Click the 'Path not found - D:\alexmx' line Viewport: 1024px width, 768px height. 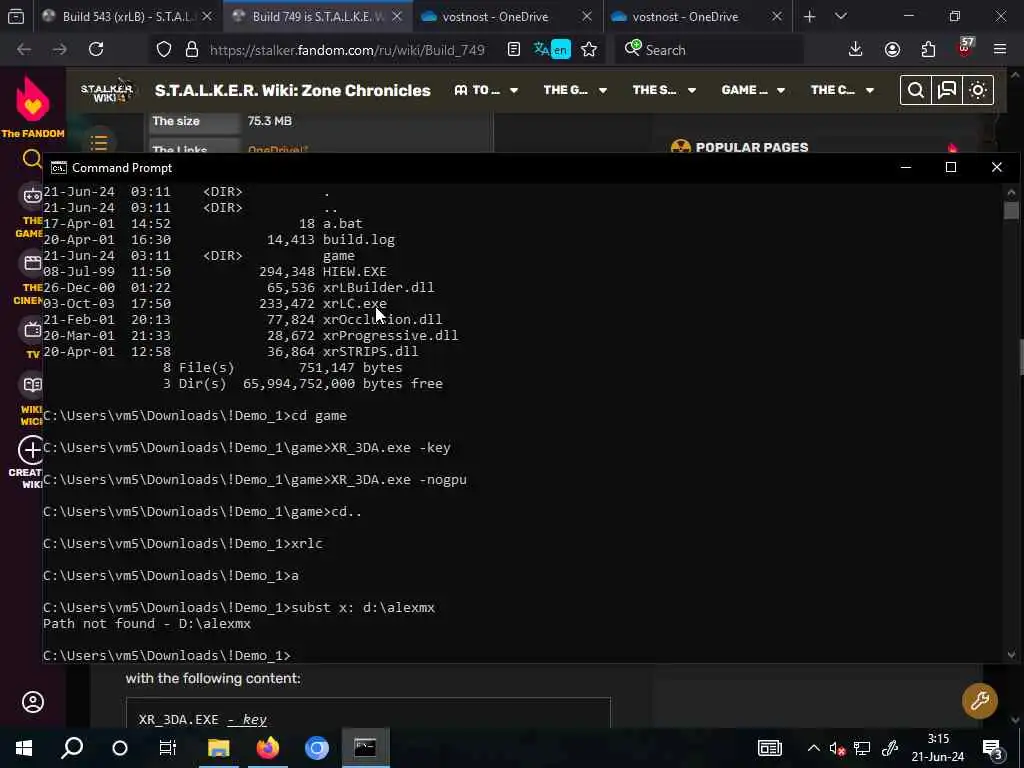pyautogui.click(x=147, y=624)
